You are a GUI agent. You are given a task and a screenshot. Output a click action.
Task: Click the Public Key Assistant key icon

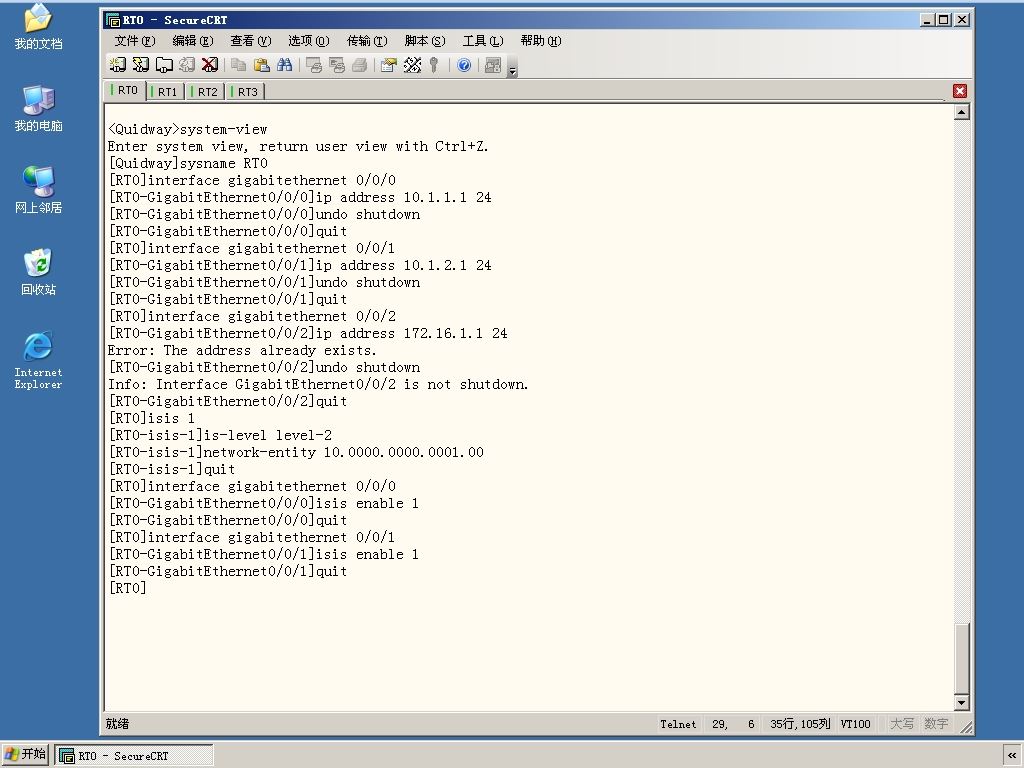pyautogui.click(x=434, y=65)
